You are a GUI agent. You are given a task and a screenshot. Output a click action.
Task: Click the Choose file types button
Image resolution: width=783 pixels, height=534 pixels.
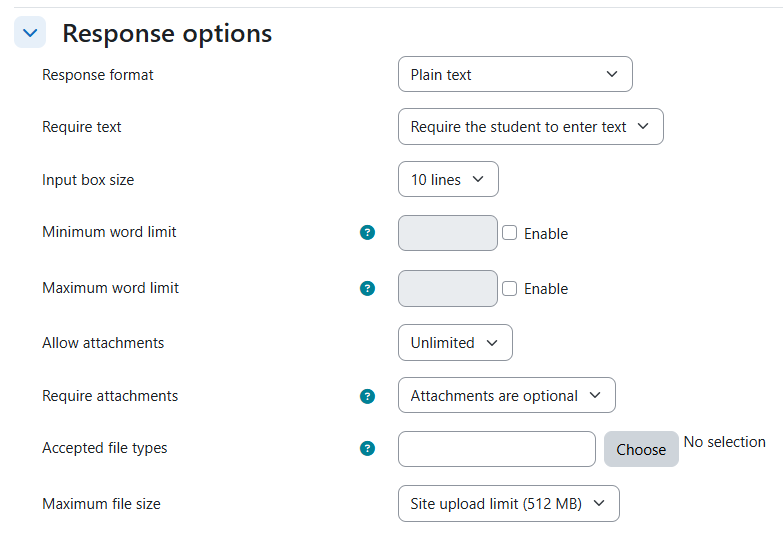[641, 449]
